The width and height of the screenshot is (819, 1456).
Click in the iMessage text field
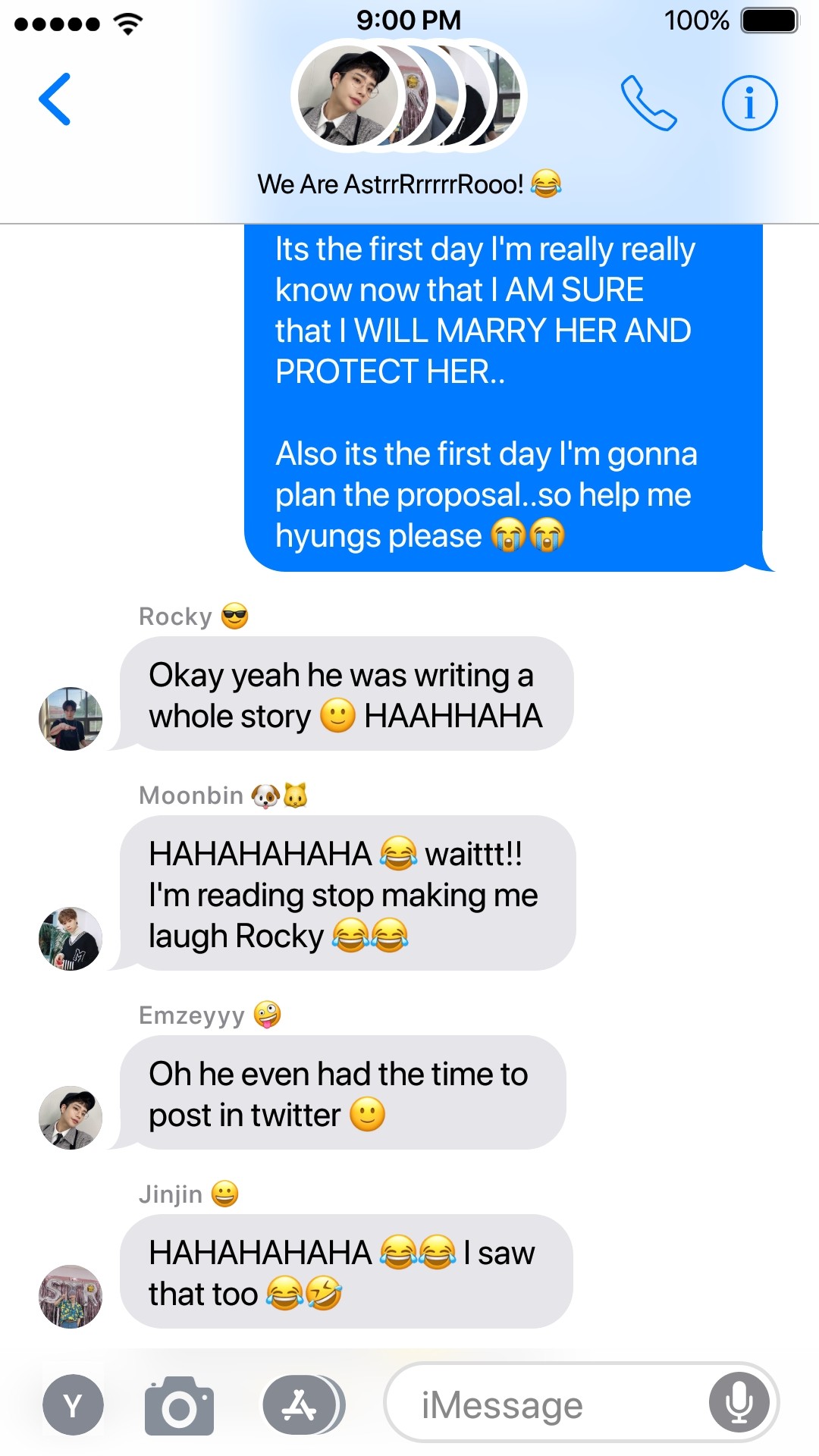(x=582, y=1403)
